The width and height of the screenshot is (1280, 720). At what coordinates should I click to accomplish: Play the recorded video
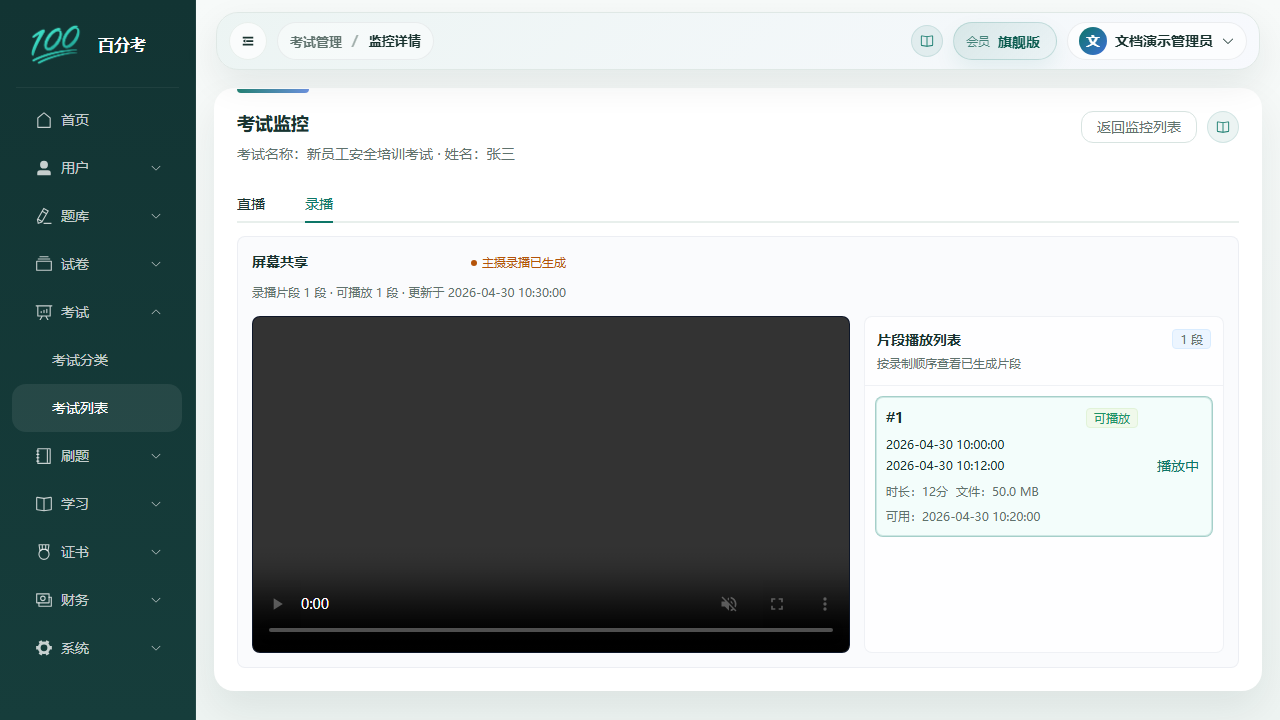click(278, 604)
